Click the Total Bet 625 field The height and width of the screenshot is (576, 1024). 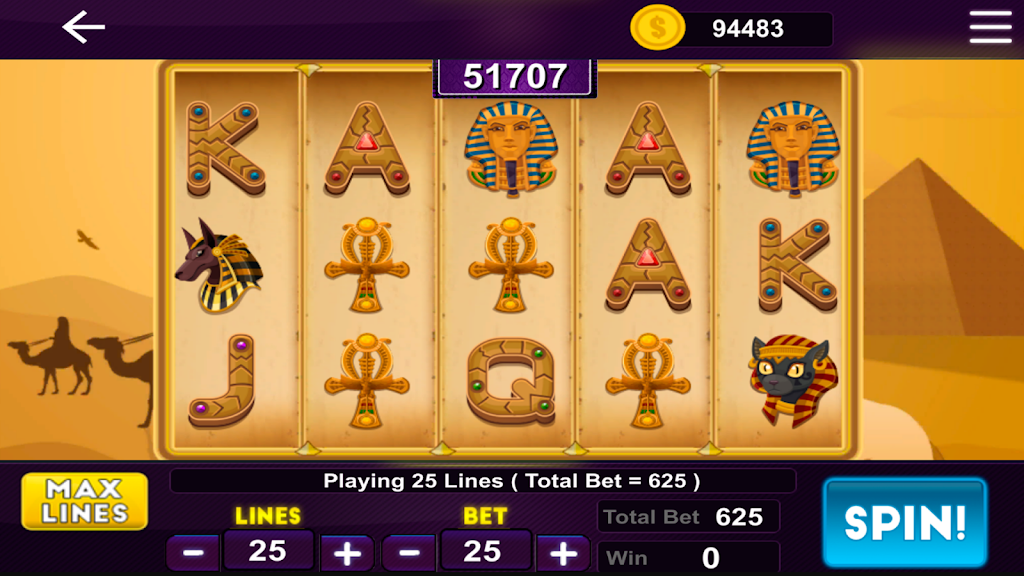[688, 517]
